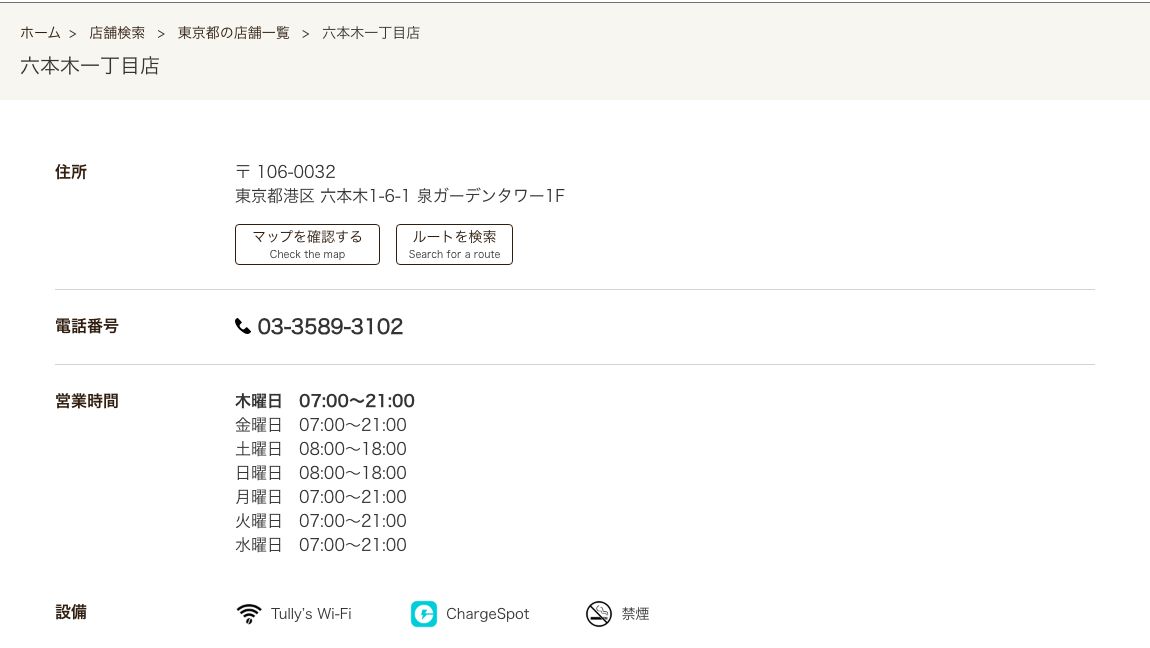This screenshot has height=648, width=1150.
Task: Click the 営業時間 label
Action: pos(87,401)
